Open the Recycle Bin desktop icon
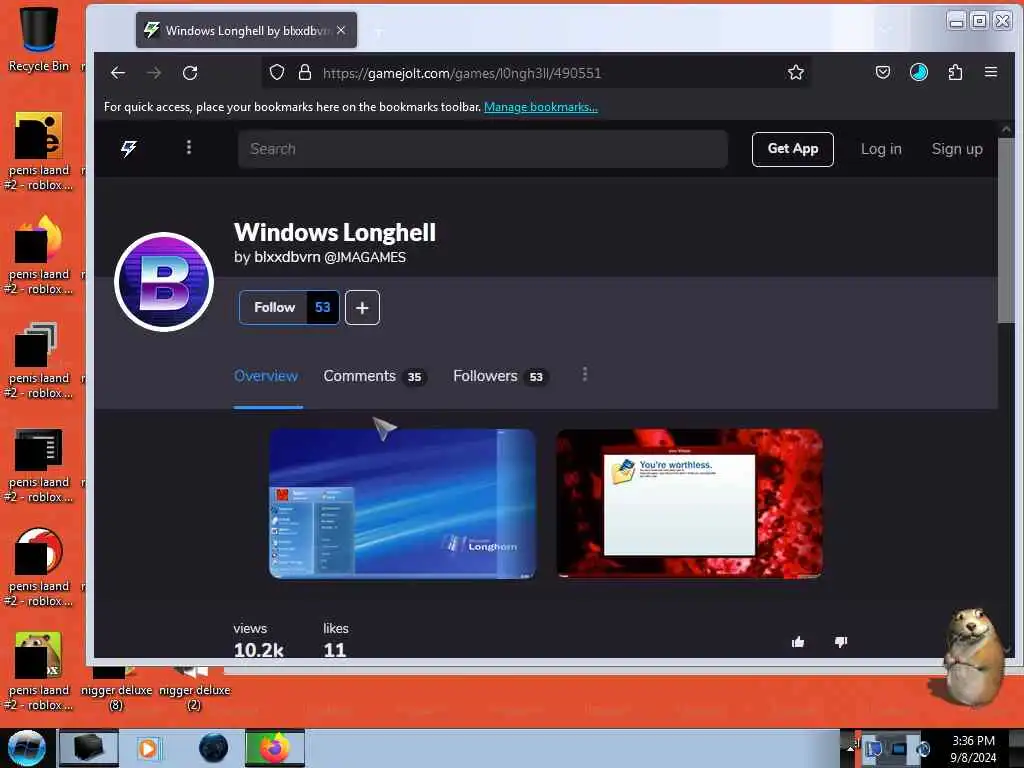The width and height of the screenshot is (1024, 768). point(39,38)
